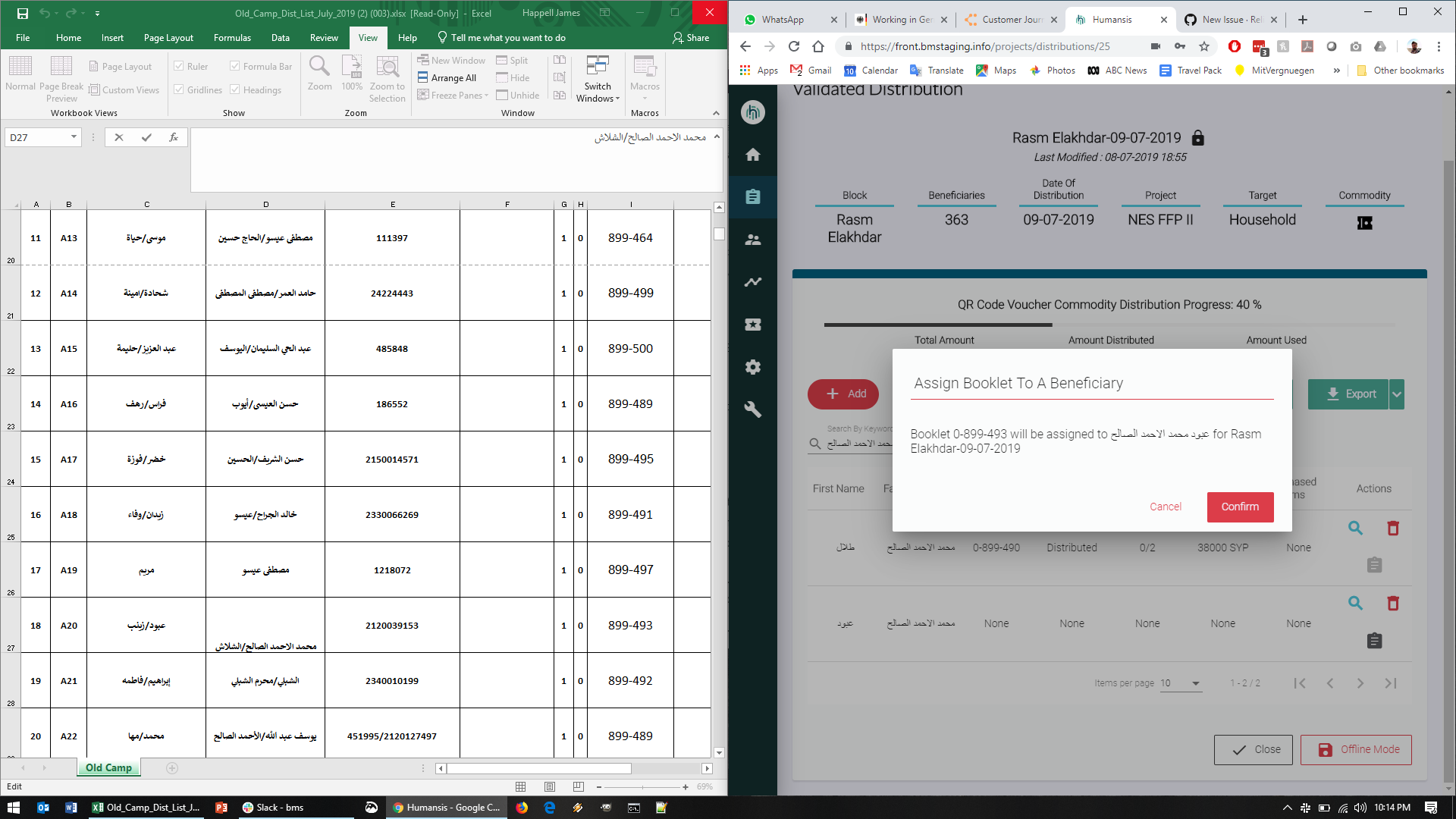The height and width of the screenshot is (819, 1456).
Task: Toggle the Gridlines checkbox
Action: click(x=180, y=89)
